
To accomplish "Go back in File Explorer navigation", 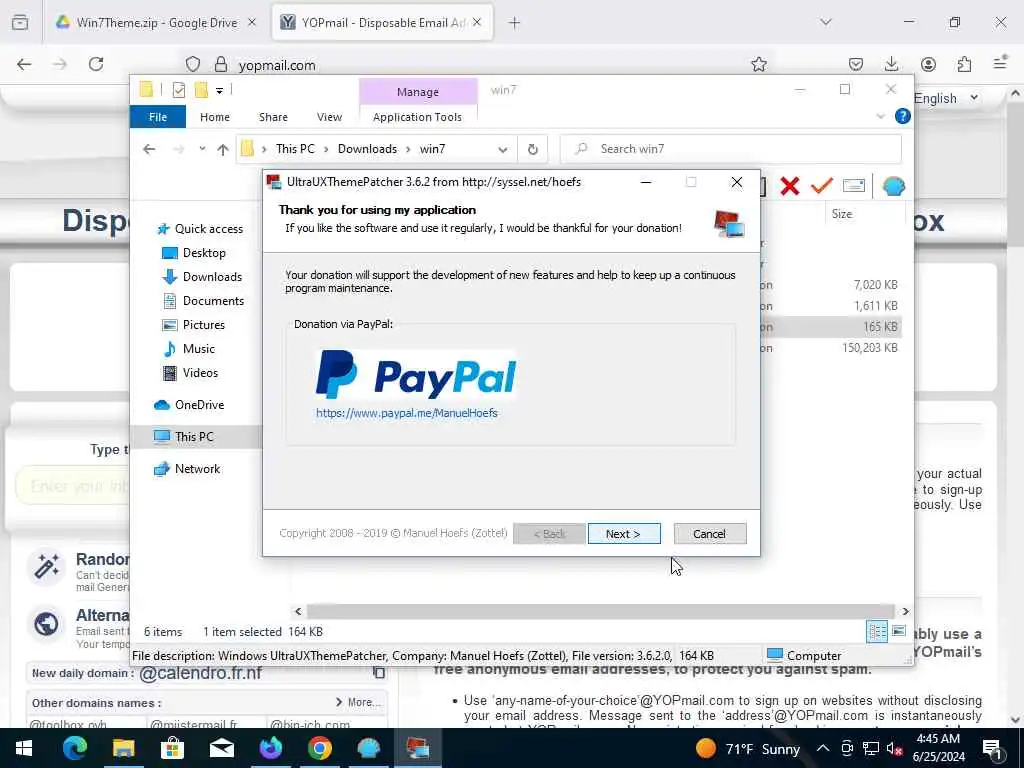I will click(x=149, y=149).
